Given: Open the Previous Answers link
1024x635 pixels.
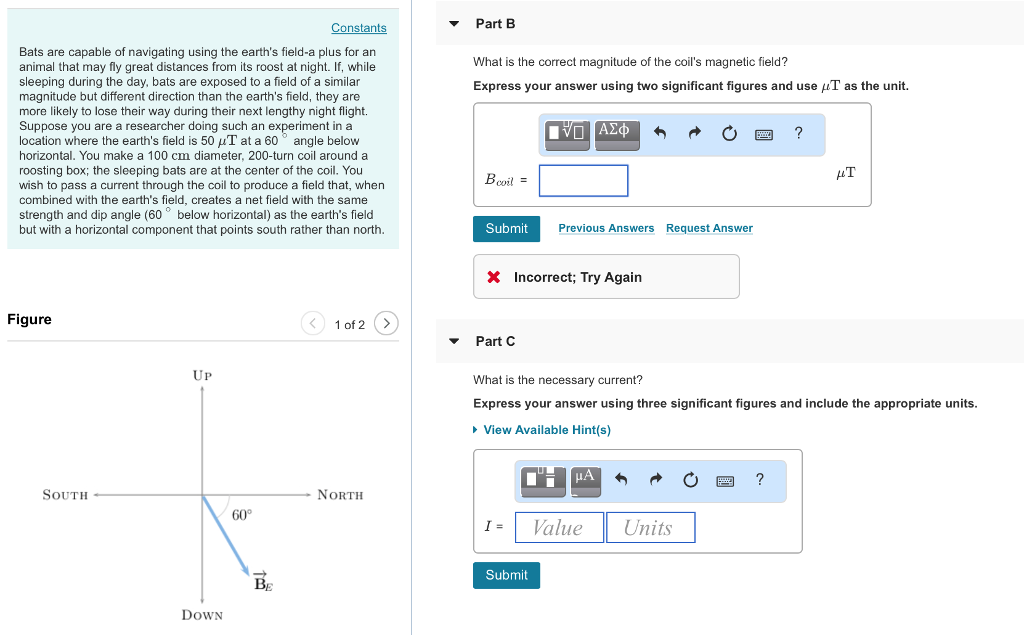Looking at the screenshot, I should (x=605, y=228).
